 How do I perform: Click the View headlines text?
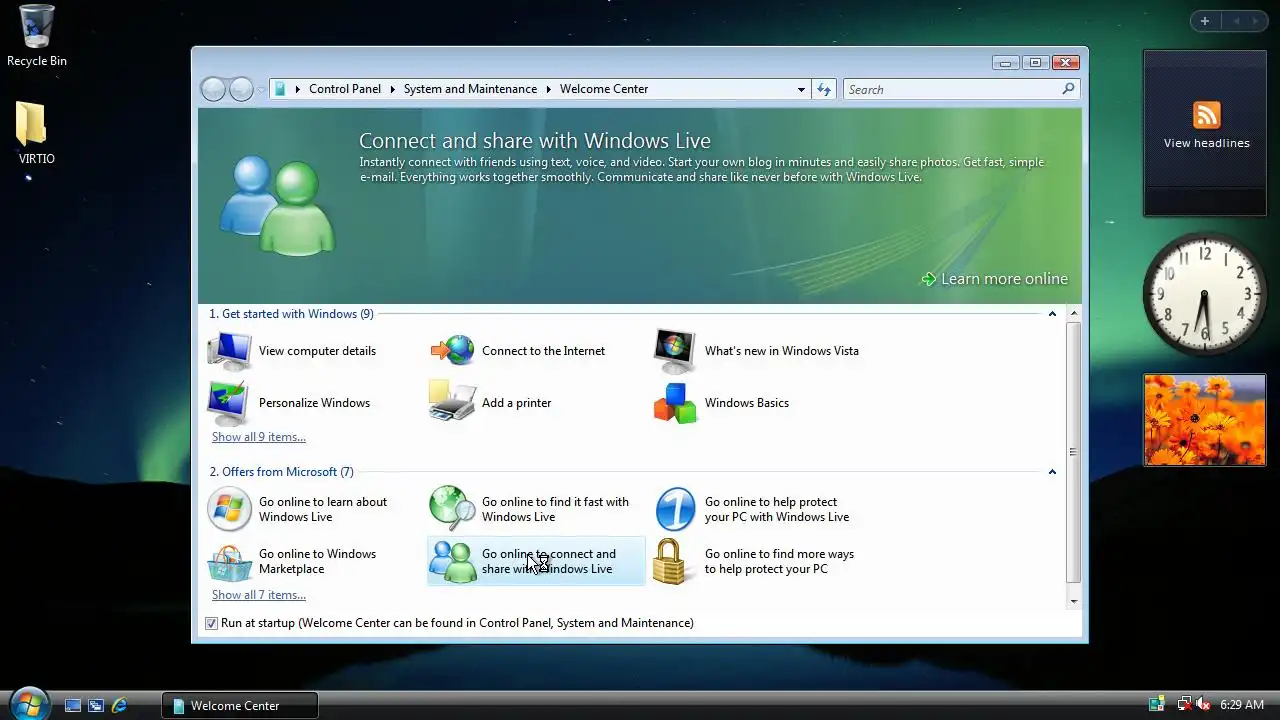click(x=1206, y=143)
